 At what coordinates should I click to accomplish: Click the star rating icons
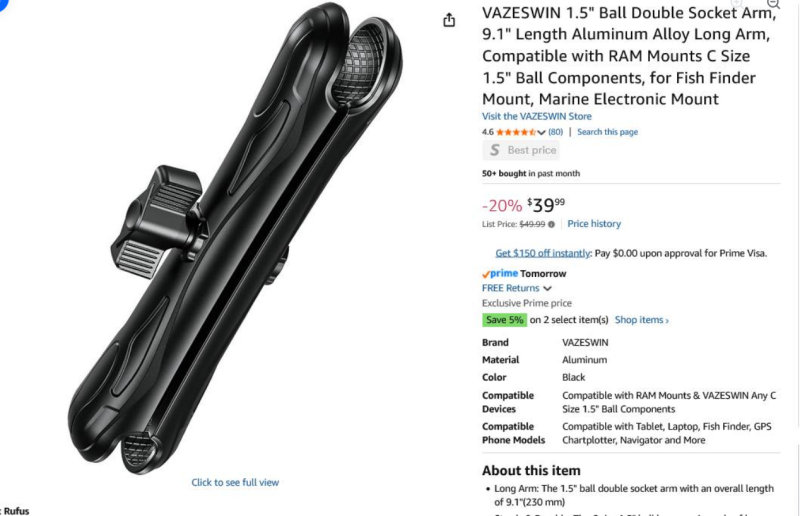[x=516, y=132]
